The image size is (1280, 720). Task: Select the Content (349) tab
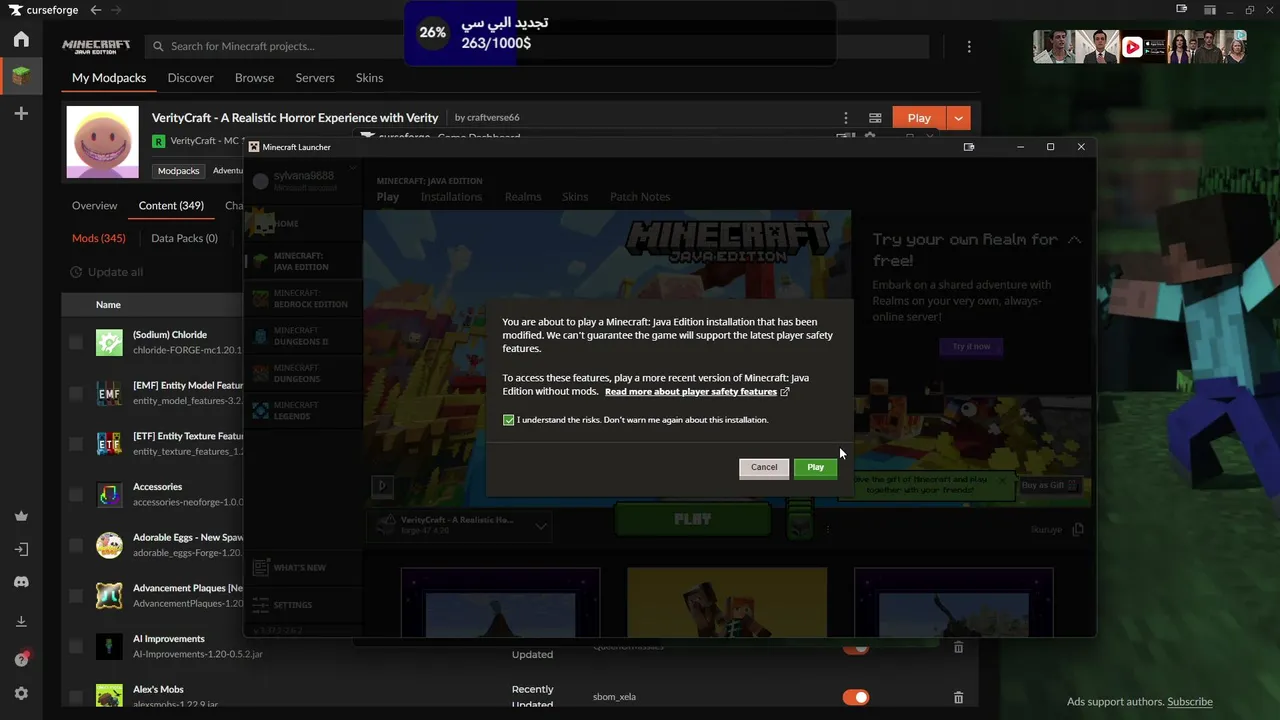pos(171,206)
